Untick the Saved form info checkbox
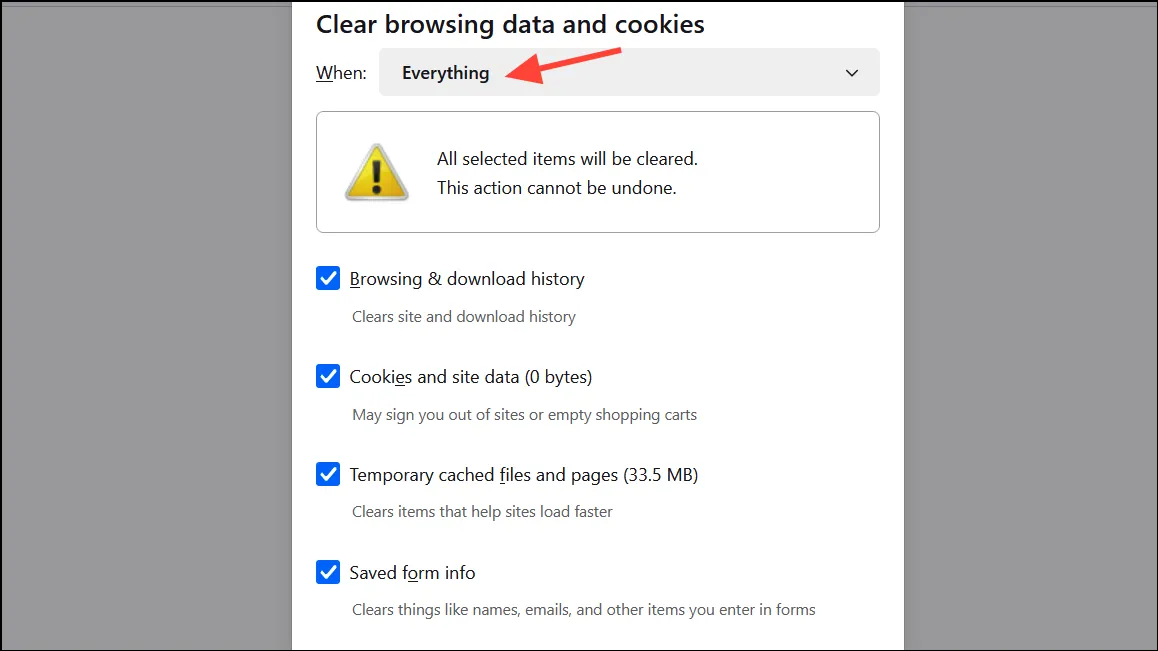The width and height of the screenshot is (1158, 651). click(328, 572)
